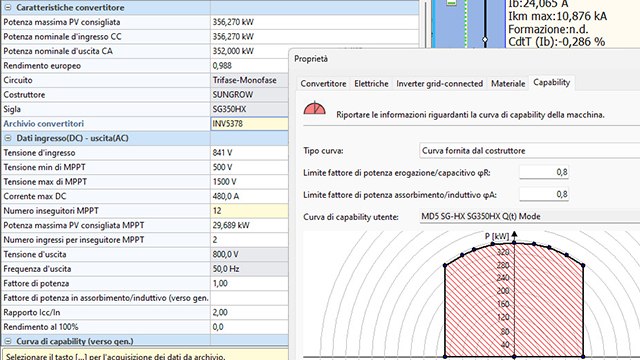
Task: Click the capability curve gauge icon
Action: [x=314, y=108]
